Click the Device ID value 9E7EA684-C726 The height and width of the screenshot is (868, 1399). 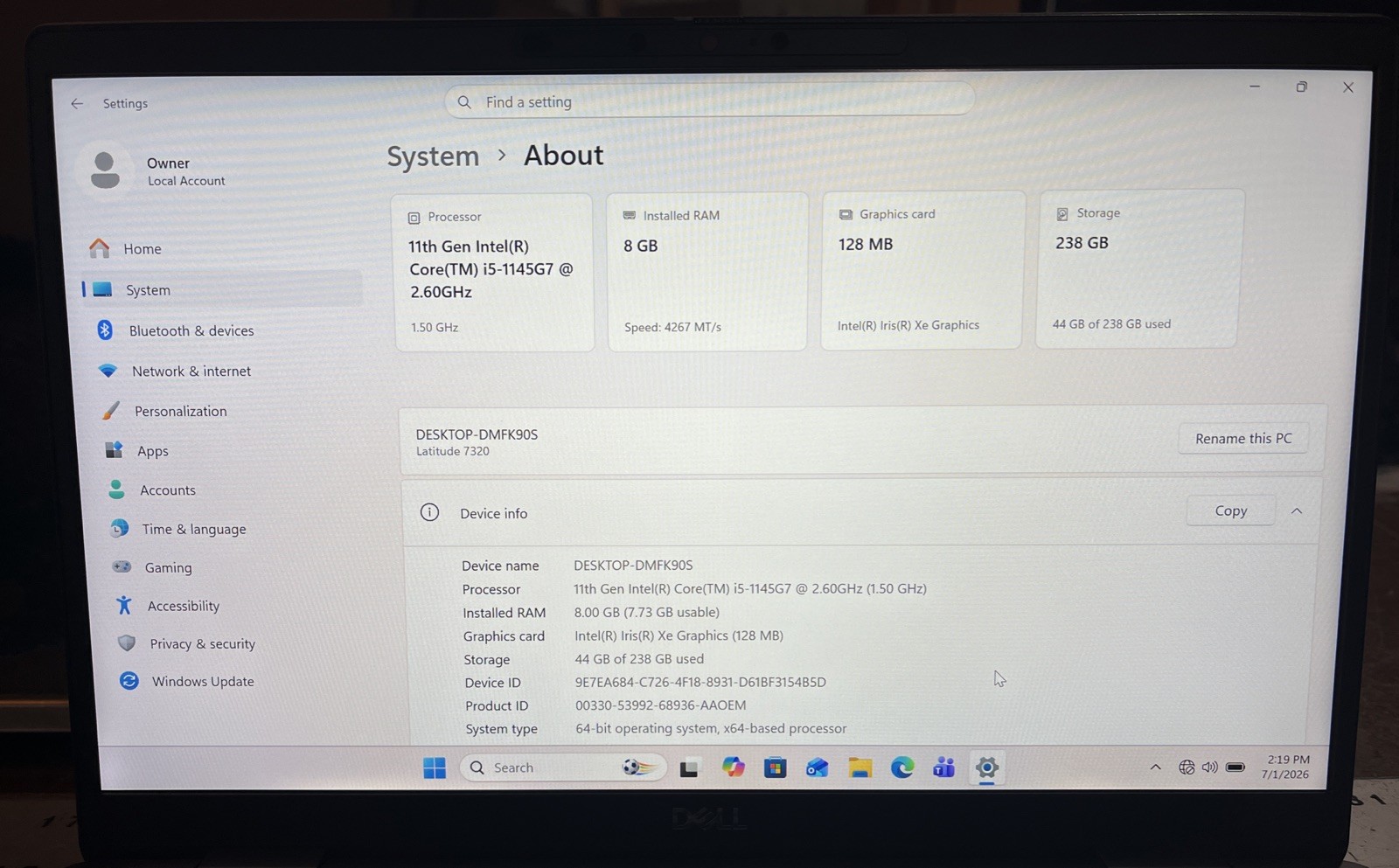tap(699, 682)
